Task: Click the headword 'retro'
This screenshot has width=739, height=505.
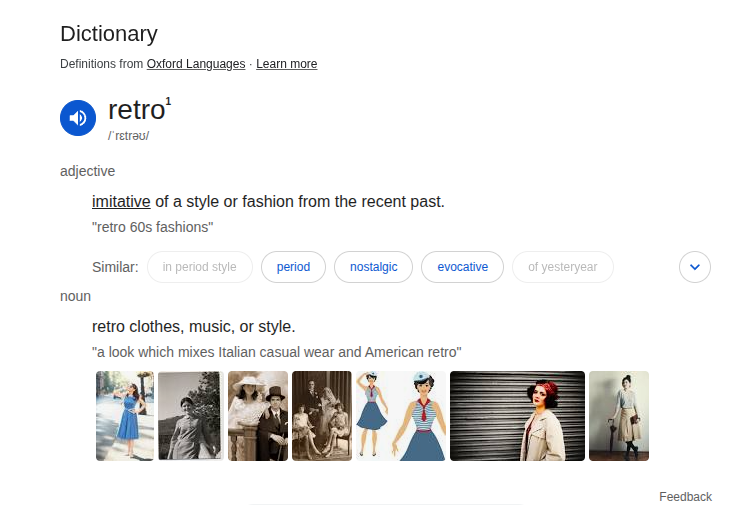Action: [136, 110]
